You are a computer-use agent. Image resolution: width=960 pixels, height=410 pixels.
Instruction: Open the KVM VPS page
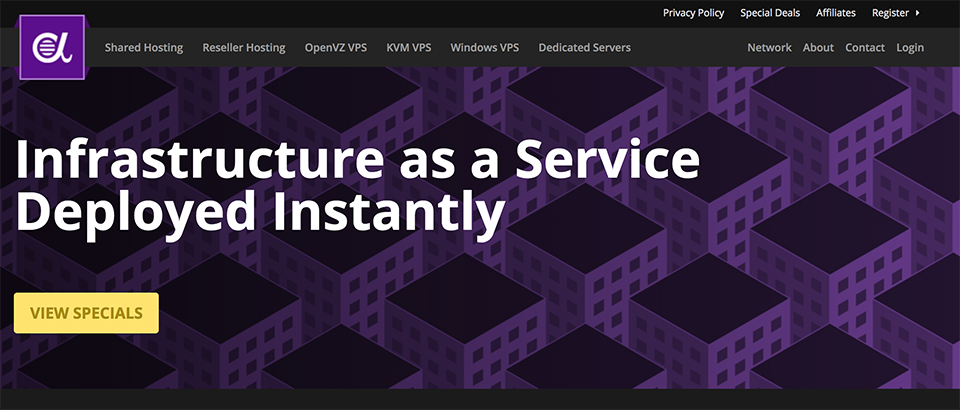click(x=408, y=47)
